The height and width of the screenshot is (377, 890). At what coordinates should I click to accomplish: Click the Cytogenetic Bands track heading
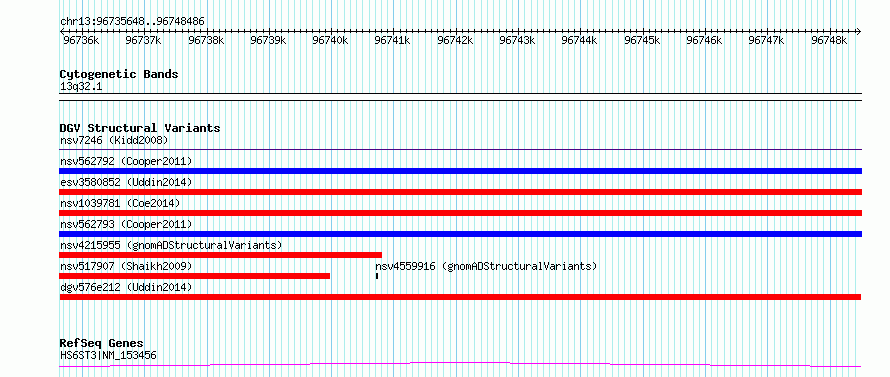[119, 74]
